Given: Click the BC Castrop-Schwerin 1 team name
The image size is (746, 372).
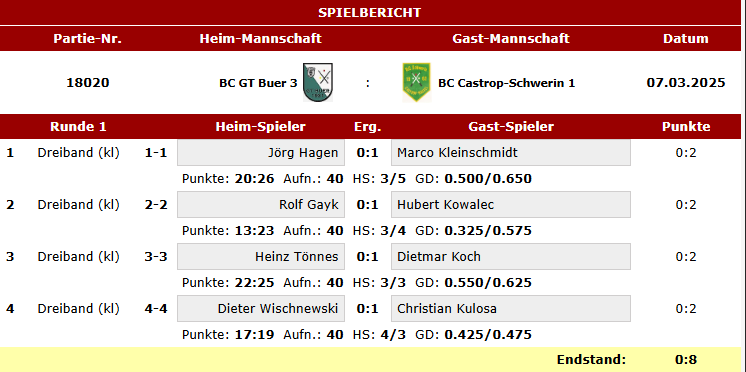Looking at the screenshot, I should tap(507, 83).
